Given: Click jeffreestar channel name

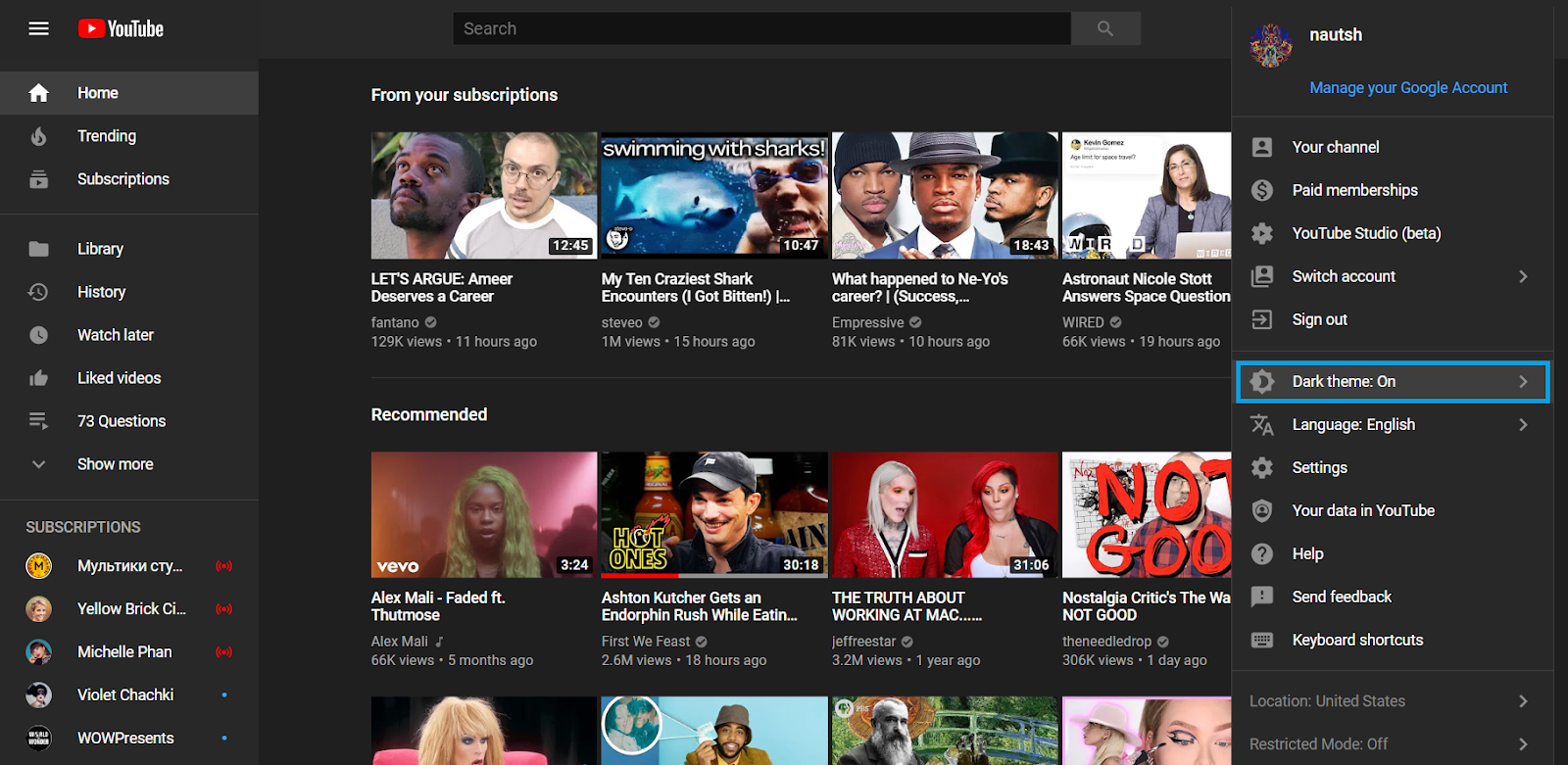Looking at the screenshot, I should 864,642.
